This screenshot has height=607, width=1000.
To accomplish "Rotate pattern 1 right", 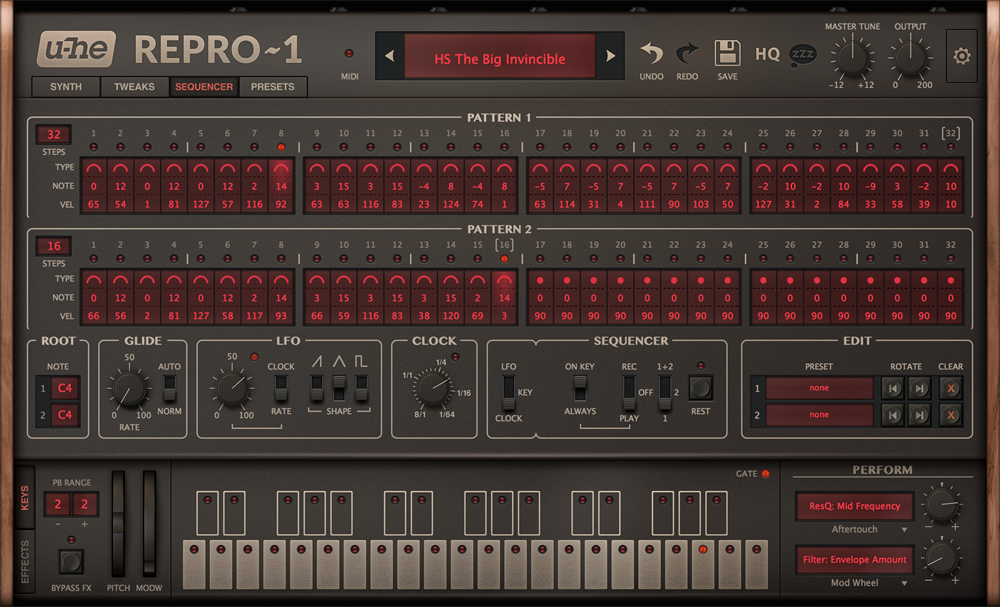I will 919,388.
